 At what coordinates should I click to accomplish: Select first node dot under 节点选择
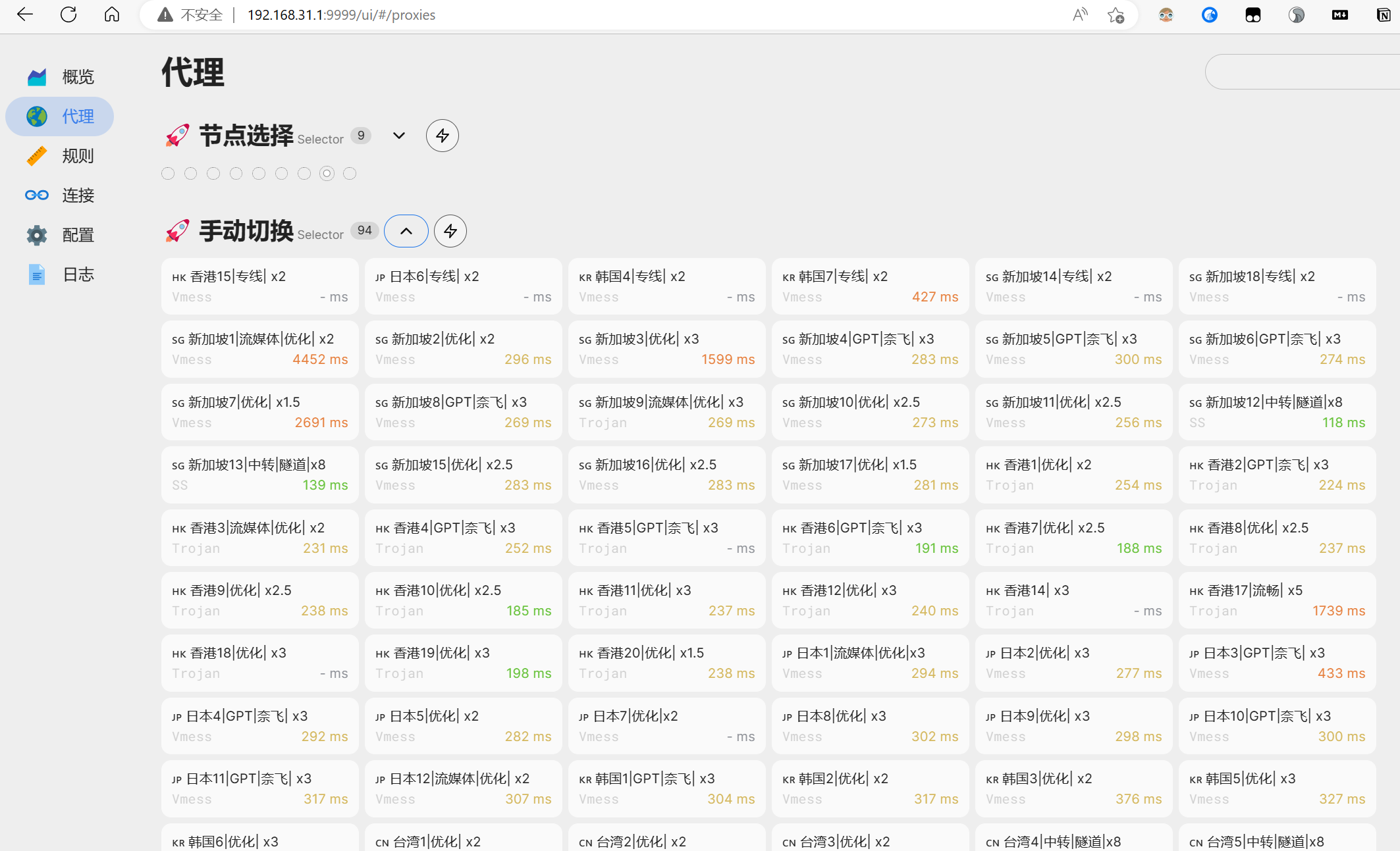pyautogui.click(x=168, y=173)
